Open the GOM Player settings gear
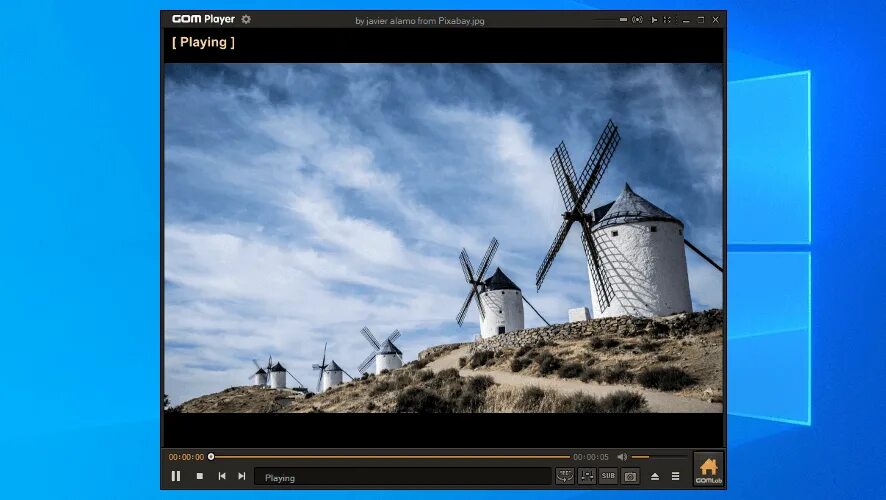886x500 pixels. tap(246, 19)
